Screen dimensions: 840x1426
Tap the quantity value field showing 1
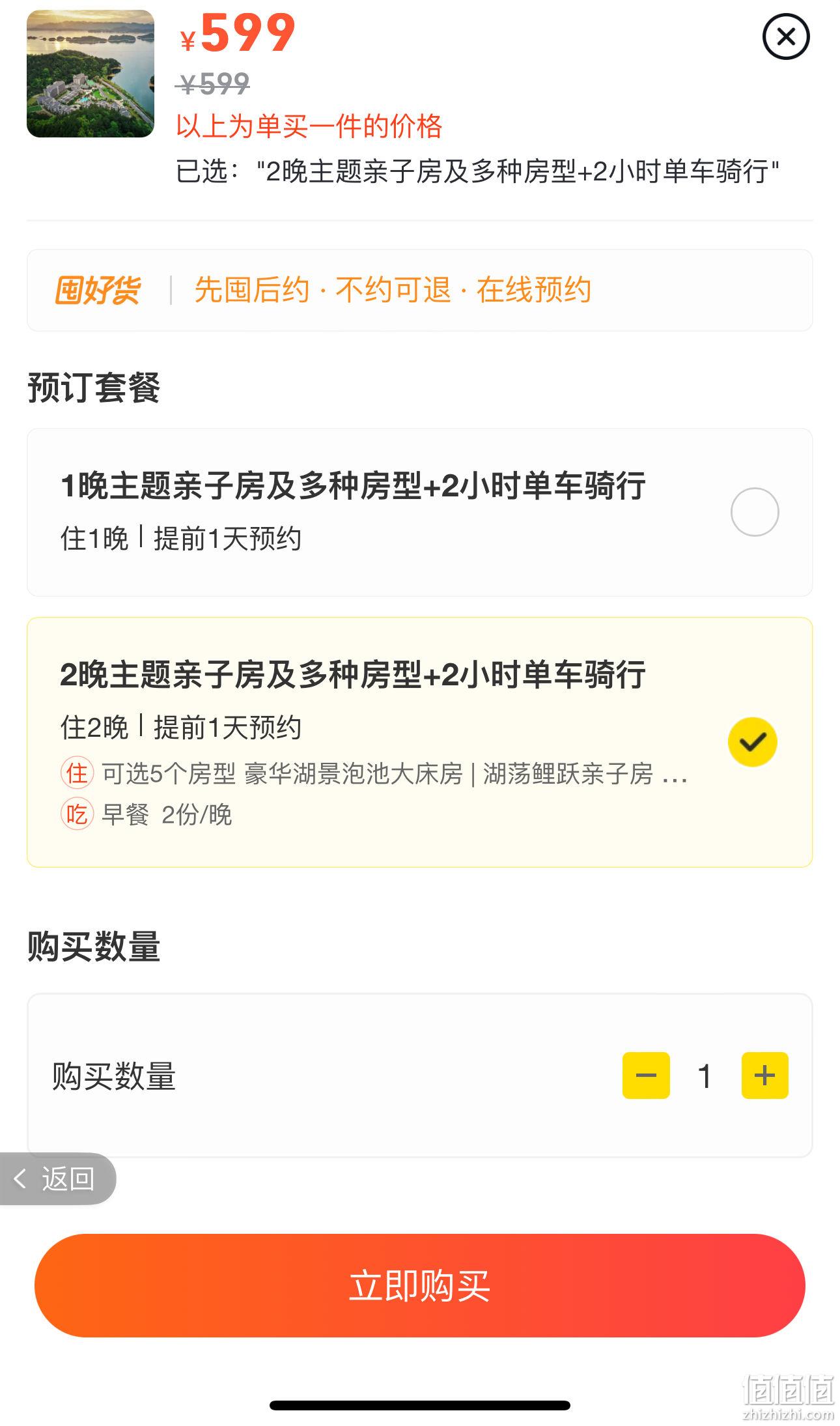pos(705,1076)
